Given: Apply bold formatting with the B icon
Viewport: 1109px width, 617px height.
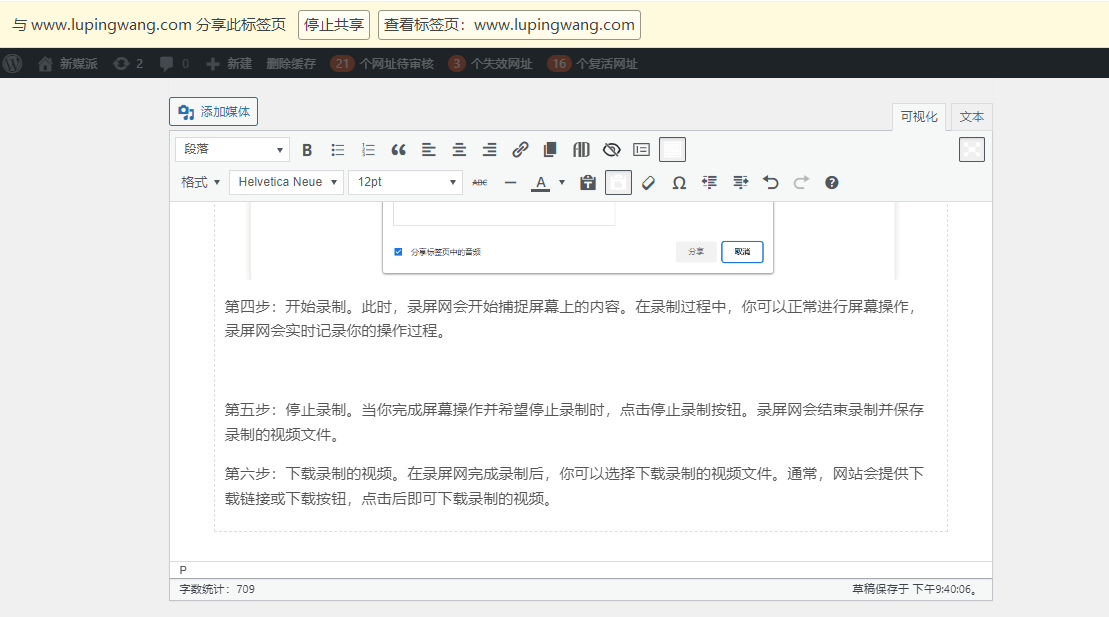Looking at the screenshot, I should tap(307, 149).
